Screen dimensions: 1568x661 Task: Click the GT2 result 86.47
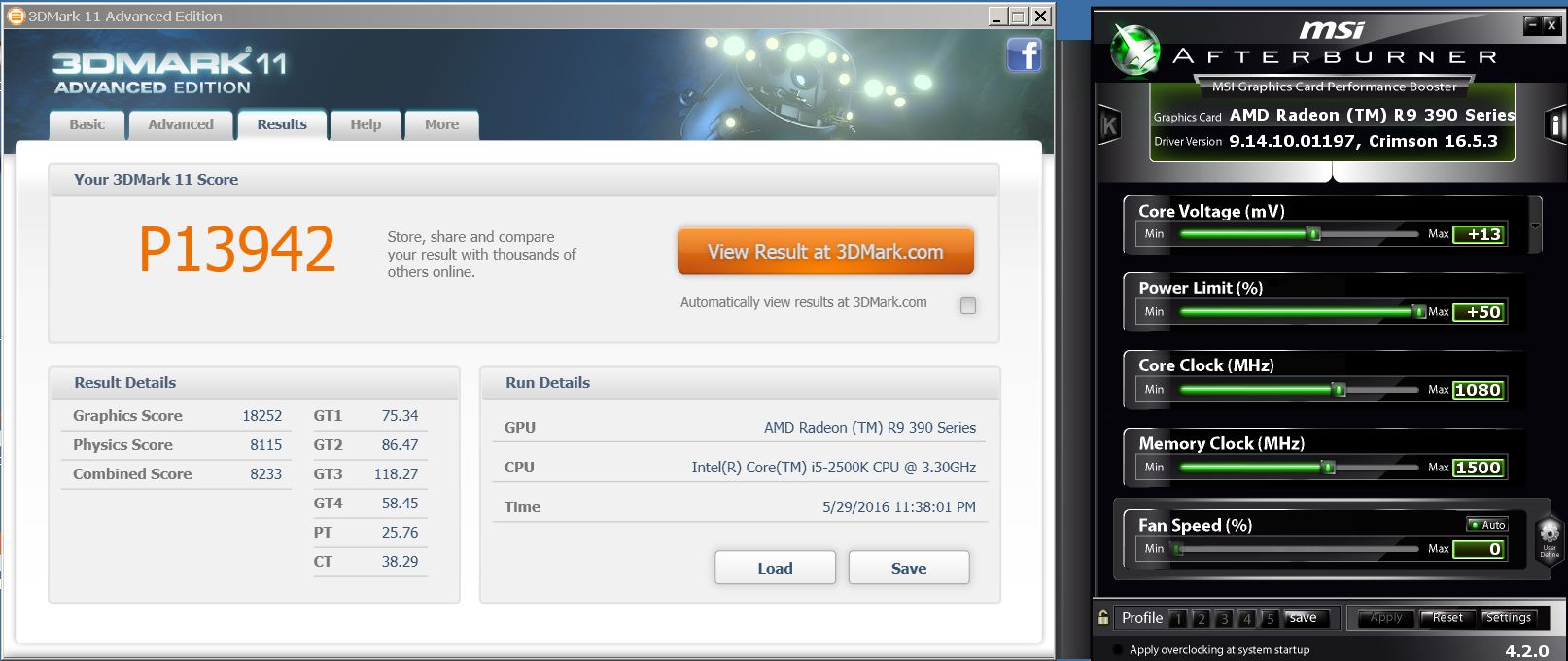[x=400, y=444]
